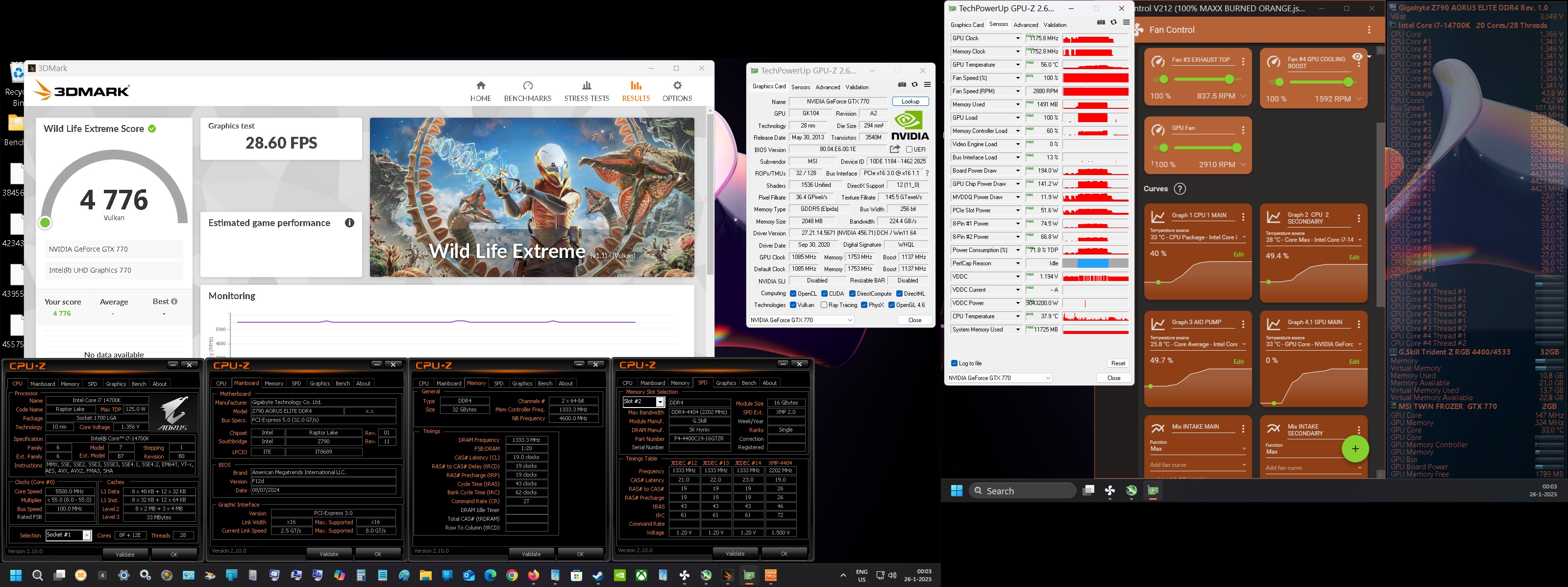Click info icon beside Estimated game performance
Screen dimensions: 1568x587
click(x=349, y=223)
